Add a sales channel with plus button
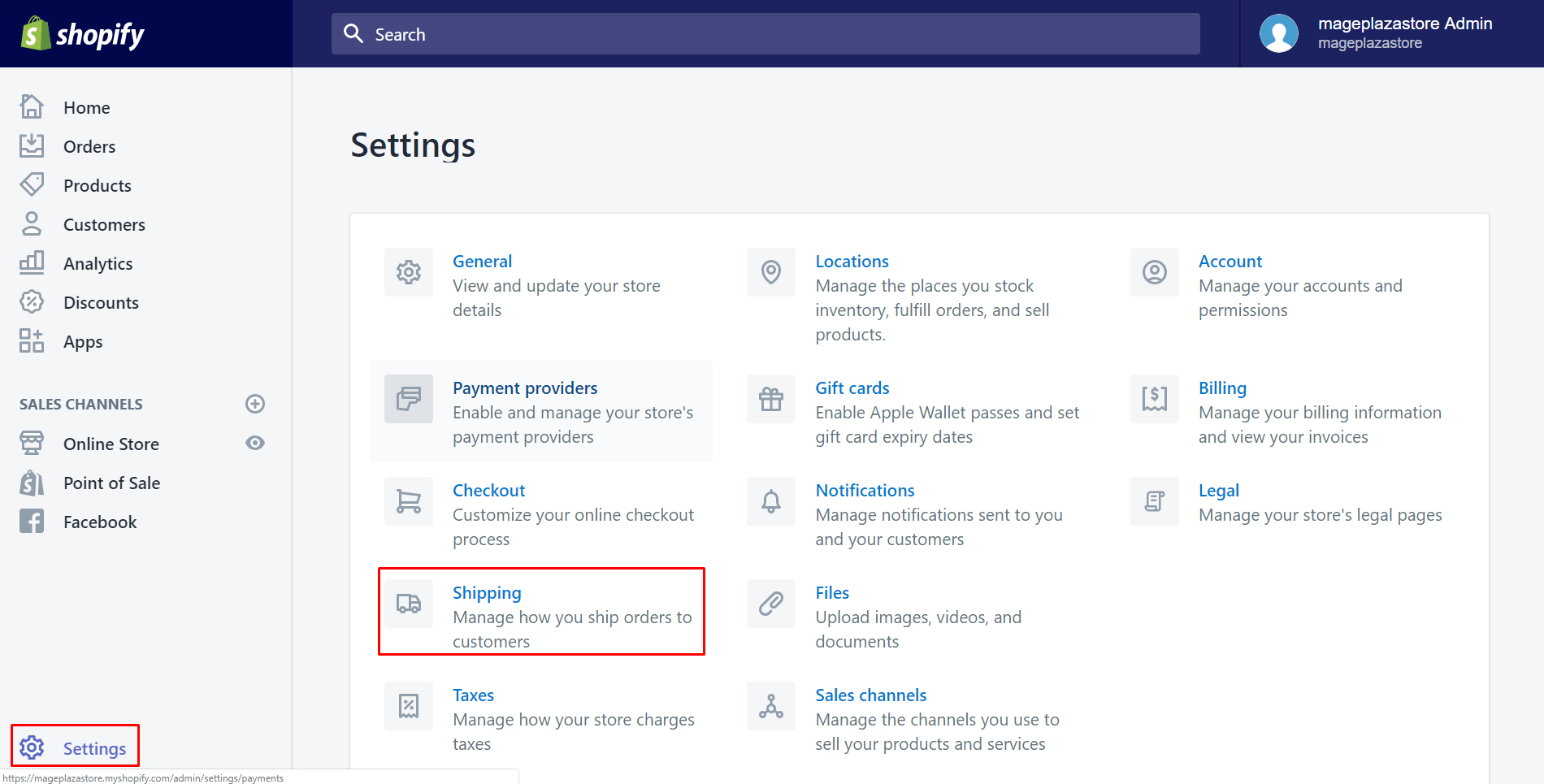This screenshot has width=1544, height=784. [255, 404]
